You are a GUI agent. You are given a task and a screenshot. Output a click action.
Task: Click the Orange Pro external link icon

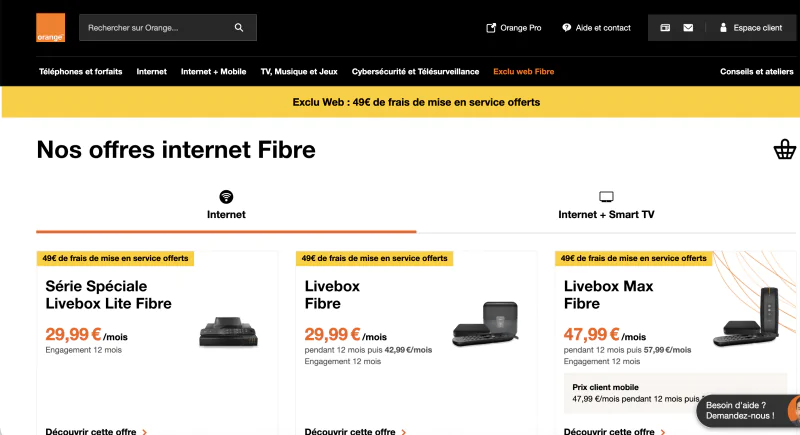pos(491,28)
